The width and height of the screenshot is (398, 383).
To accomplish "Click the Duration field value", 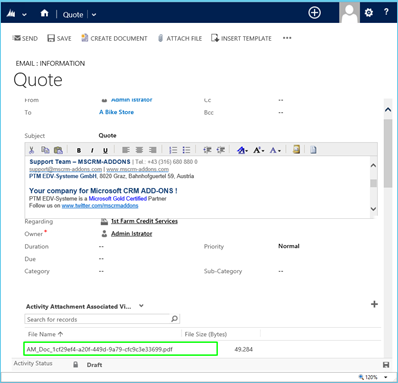I will click(101, 247).
